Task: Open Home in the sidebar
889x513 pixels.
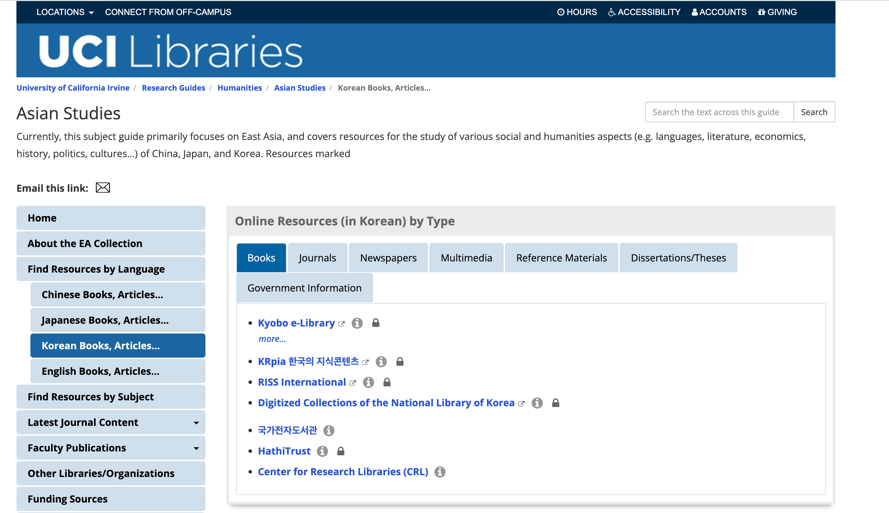Action: point(111,218)
